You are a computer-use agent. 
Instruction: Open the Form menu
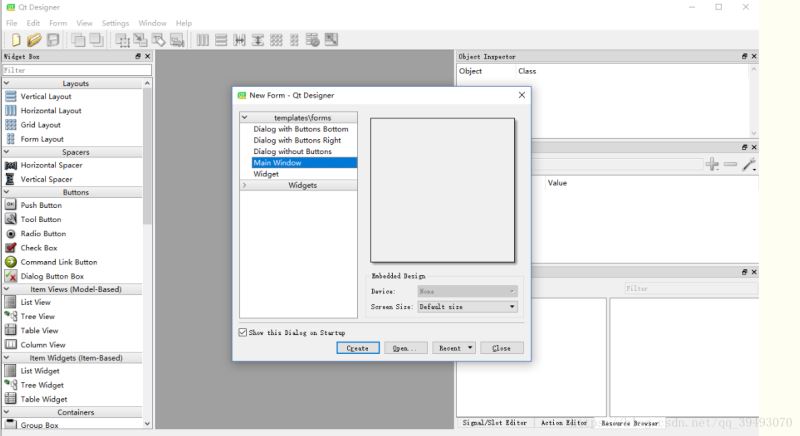click(x=58, y=23)
